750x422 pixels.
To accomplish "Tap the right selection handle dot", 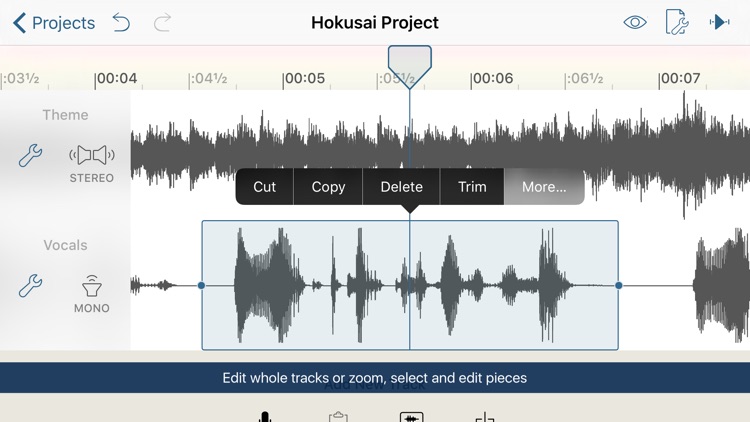I will tap(618, 285).
